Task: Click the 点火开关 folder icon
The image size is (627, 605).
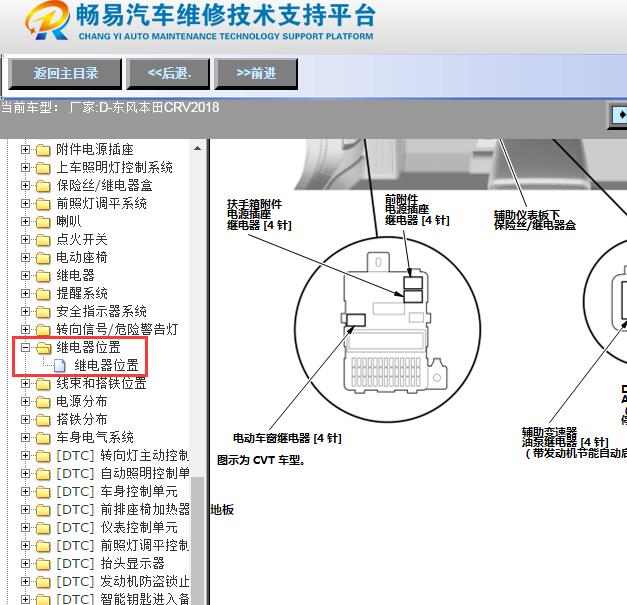Action: (x=43, y=240)
